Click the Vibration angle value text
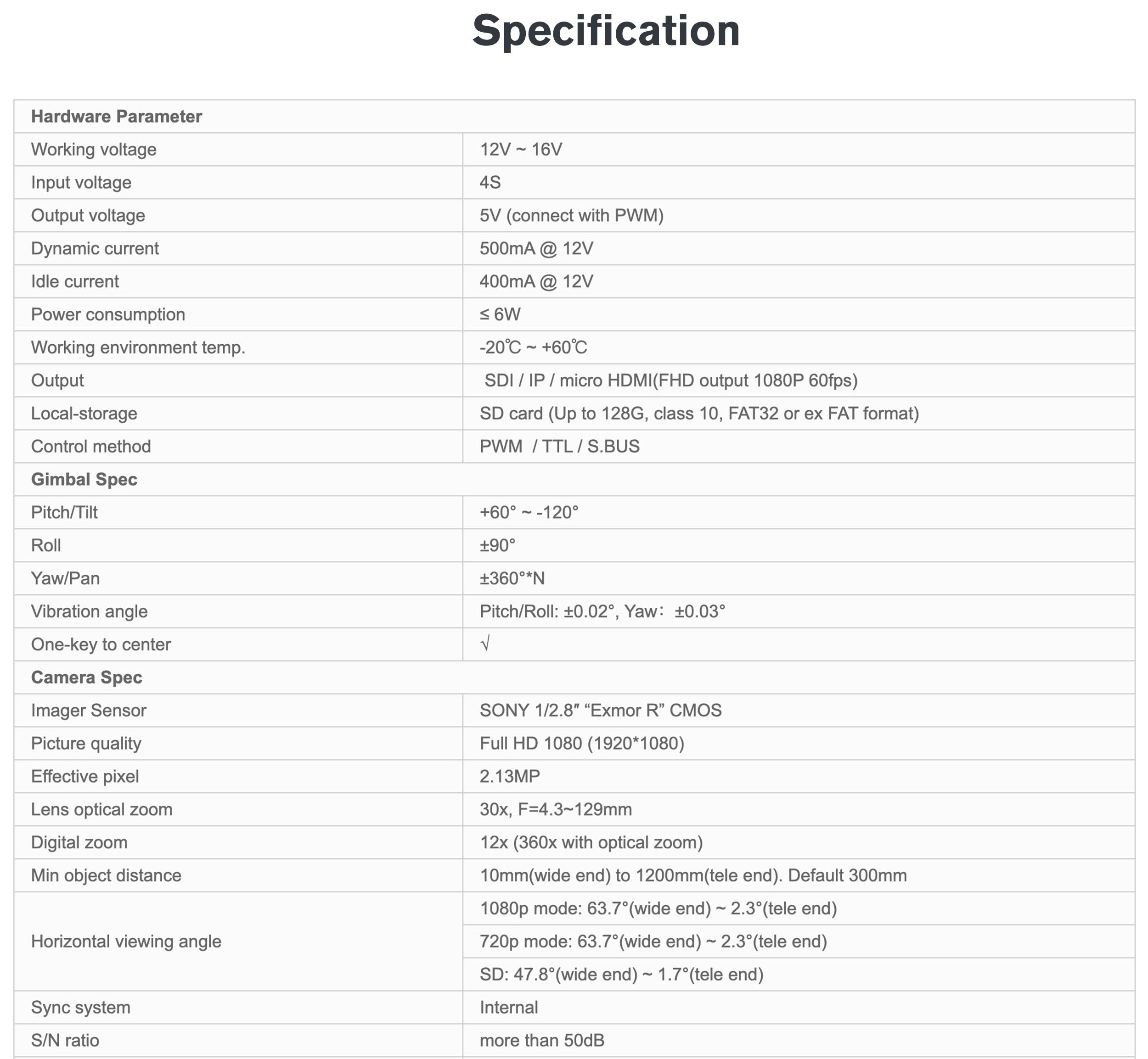The image size is (1148, 1059). click(x=602, y=611)
